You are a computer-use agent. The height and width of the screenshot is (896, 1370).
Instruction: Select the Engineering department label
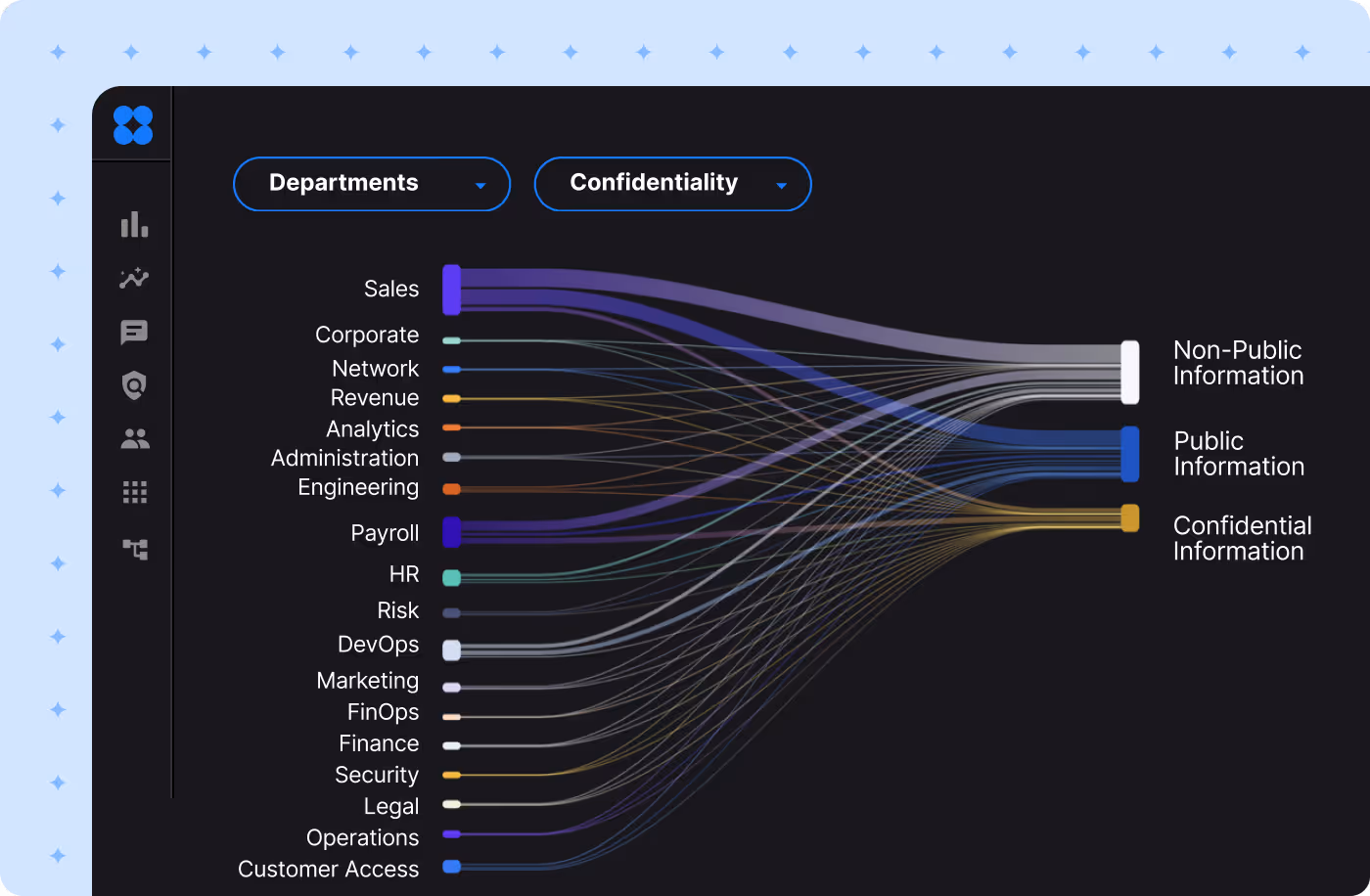[x=358, y=487]
